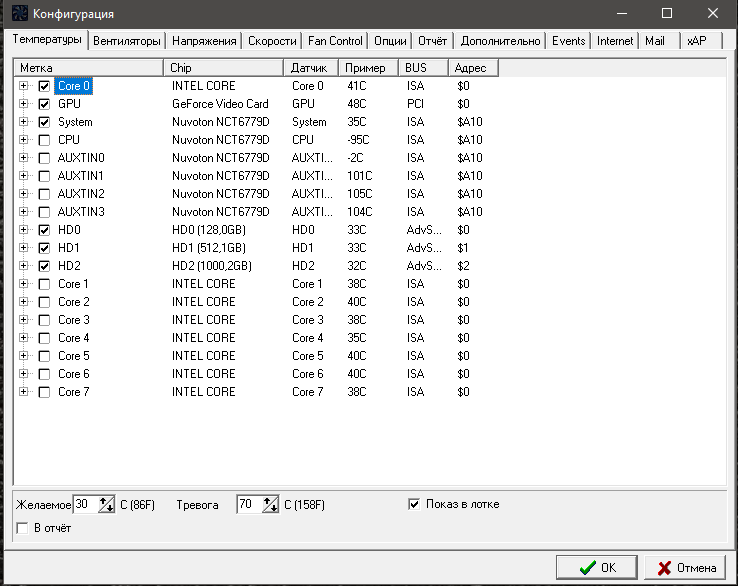Uncheck the HD0 drive checkbox
738x586 pixels.
coord(44,230)
